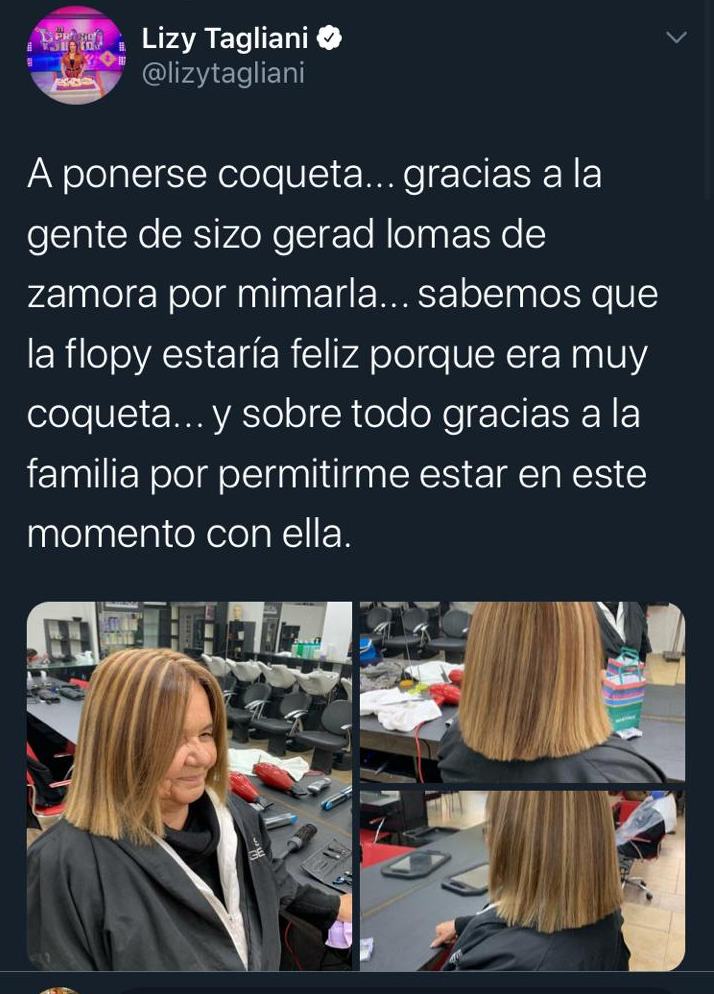Select the text 'sizo gerad lomas de'
714x994 pixels.
[x=369, y=234]
